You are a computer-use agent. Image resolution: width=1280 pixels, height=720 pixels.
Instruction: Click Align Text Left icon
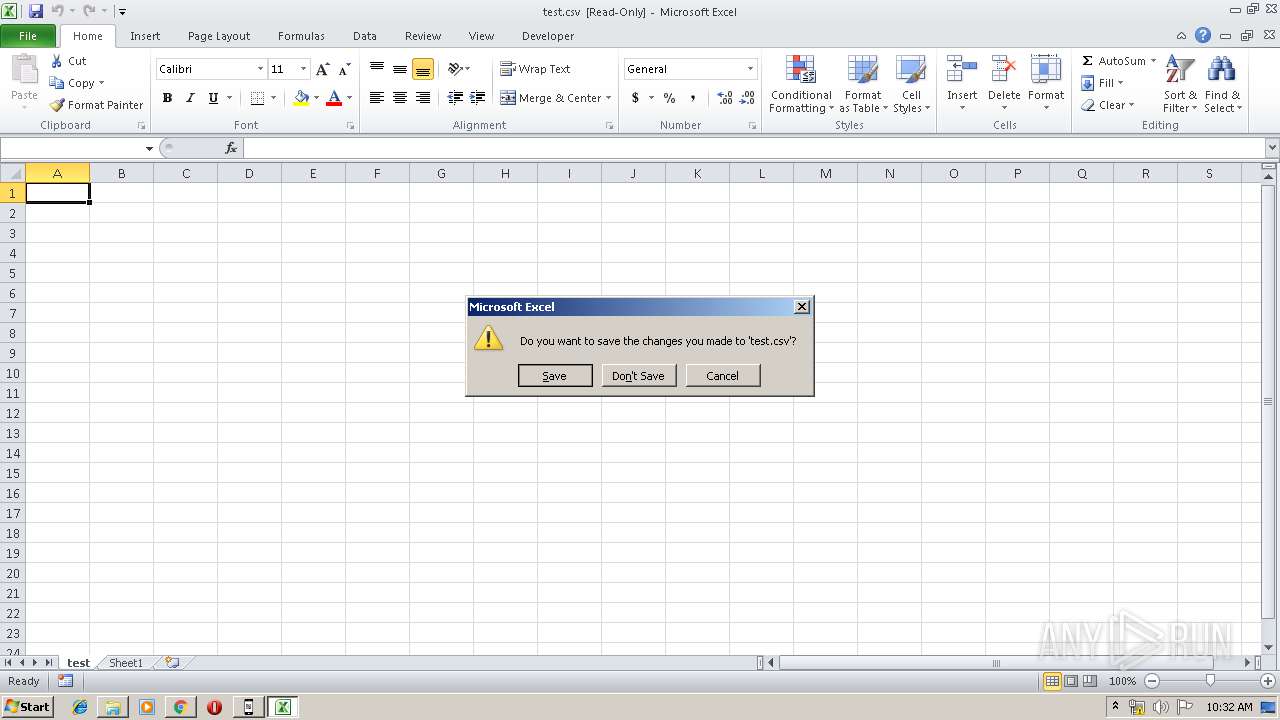377,98
